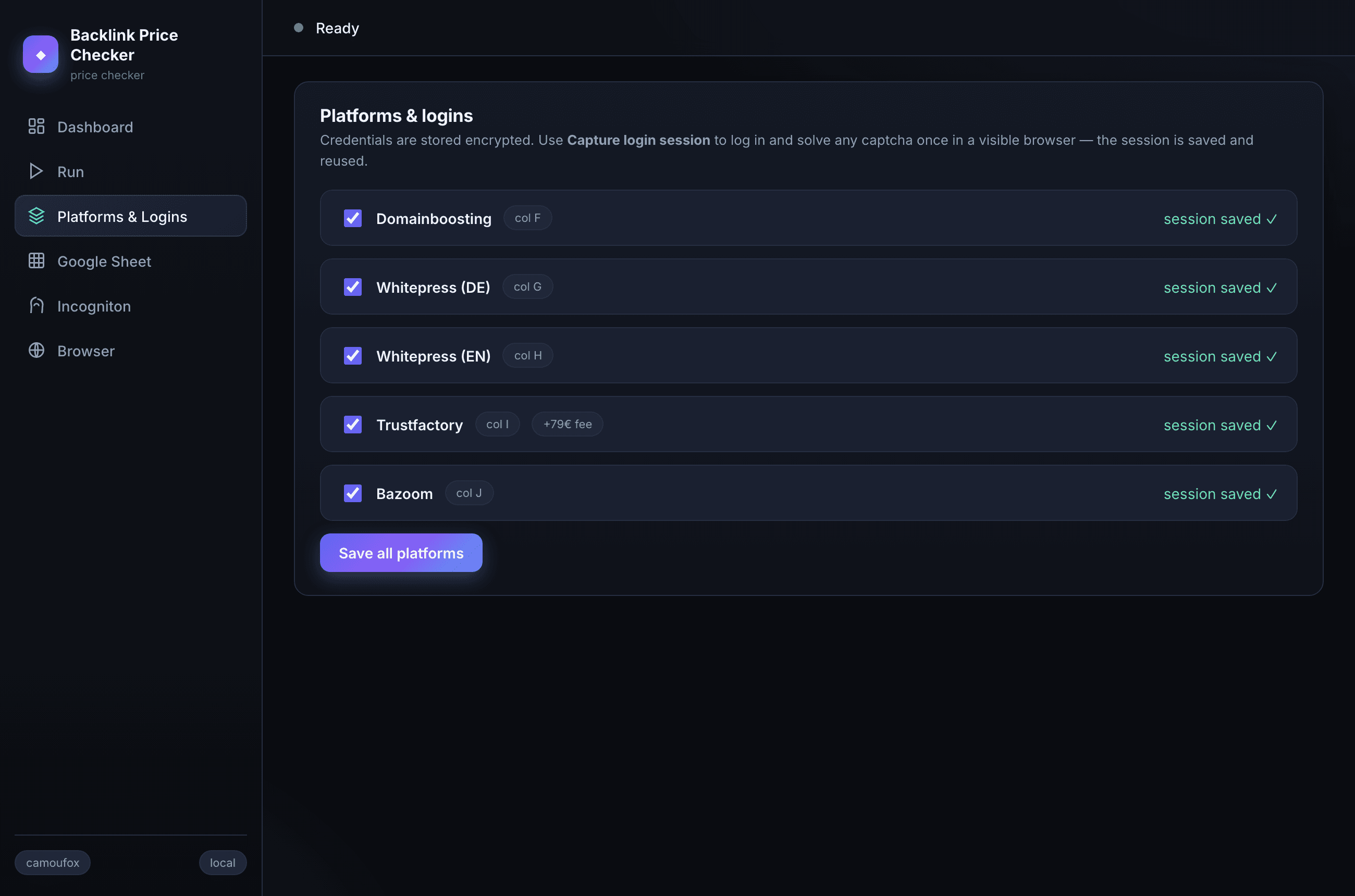Click the price checker subtitle
This screenshot has height=896, width=1355.
point(107,75)
